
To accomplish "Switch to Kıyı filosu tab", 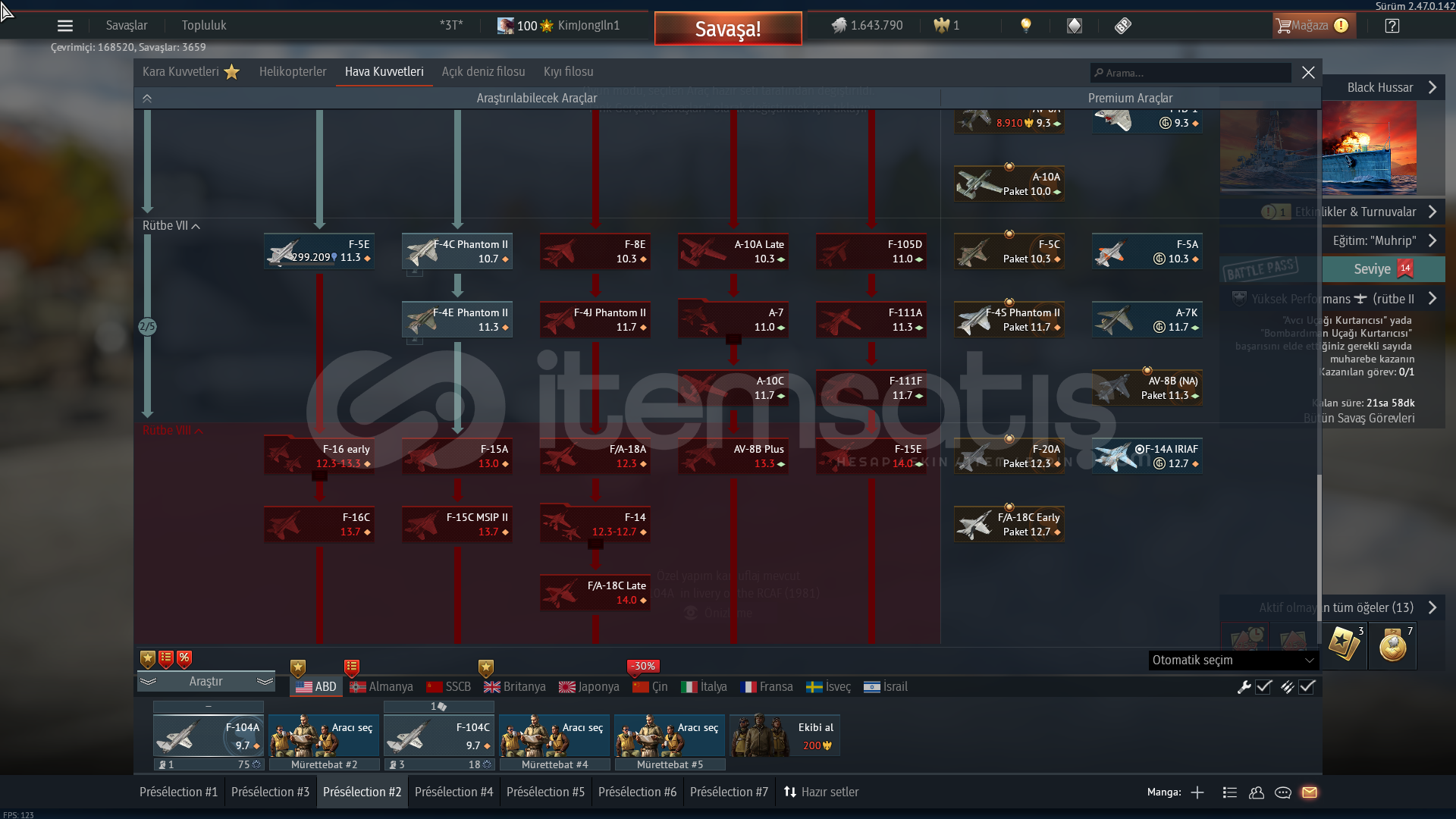I will (x=569, y=72).
